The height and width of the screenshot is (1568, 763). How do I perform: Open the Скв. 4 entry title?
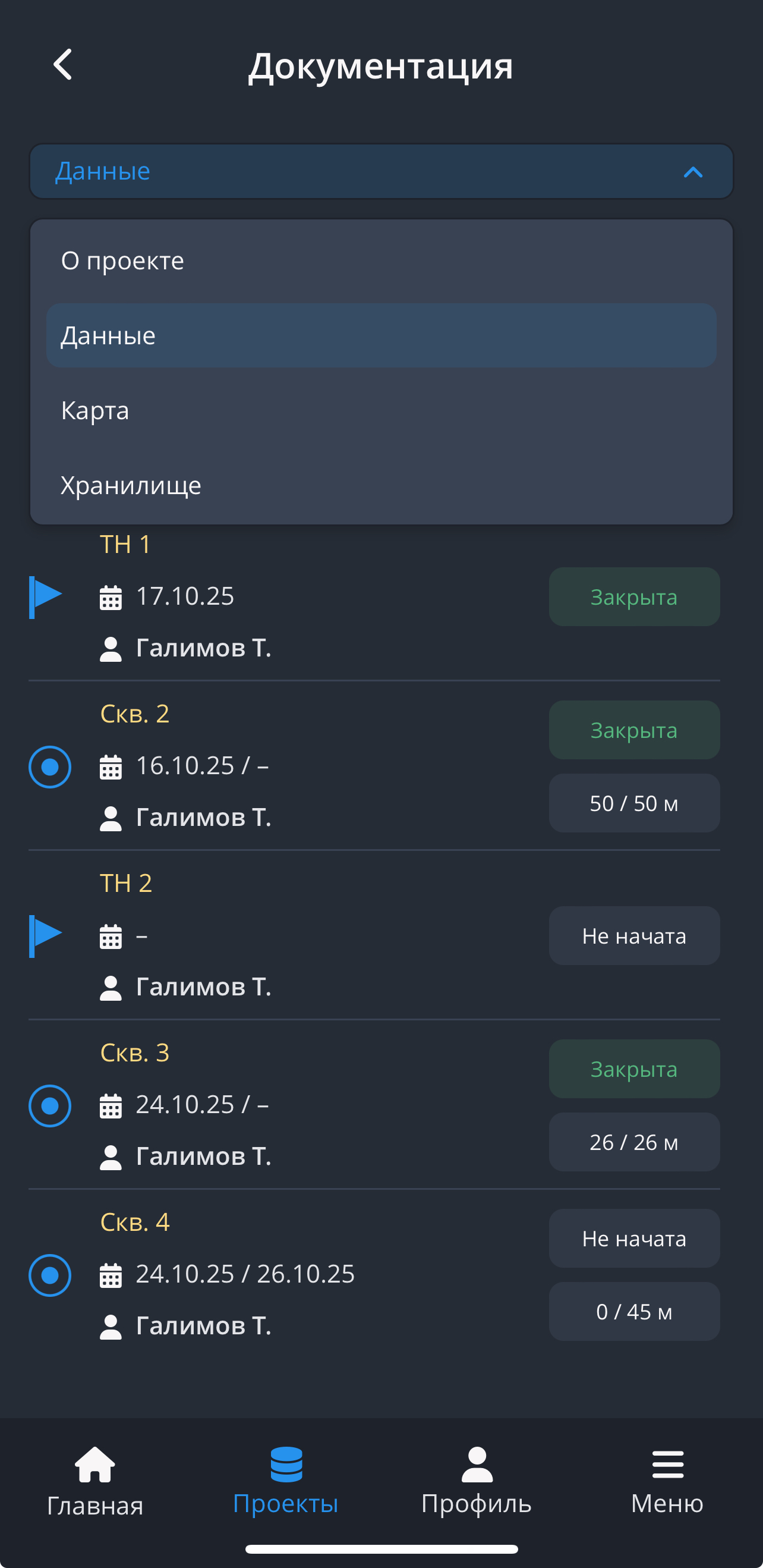pos(134,1222)
